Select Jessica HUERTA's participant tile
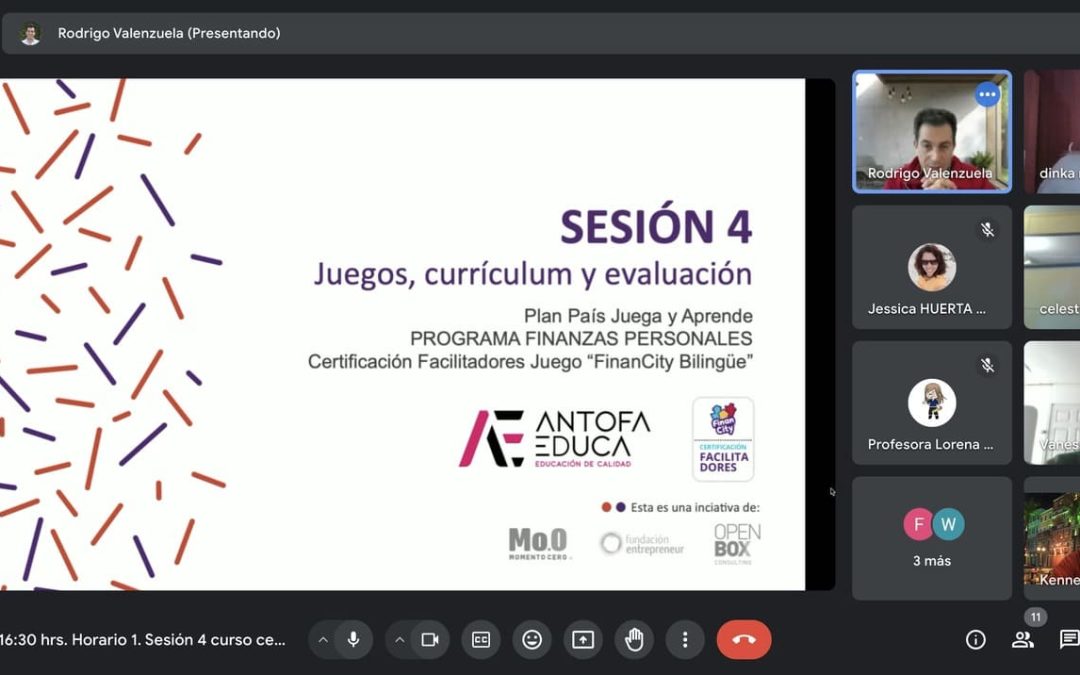1080x675 pixels. (932, 267)
